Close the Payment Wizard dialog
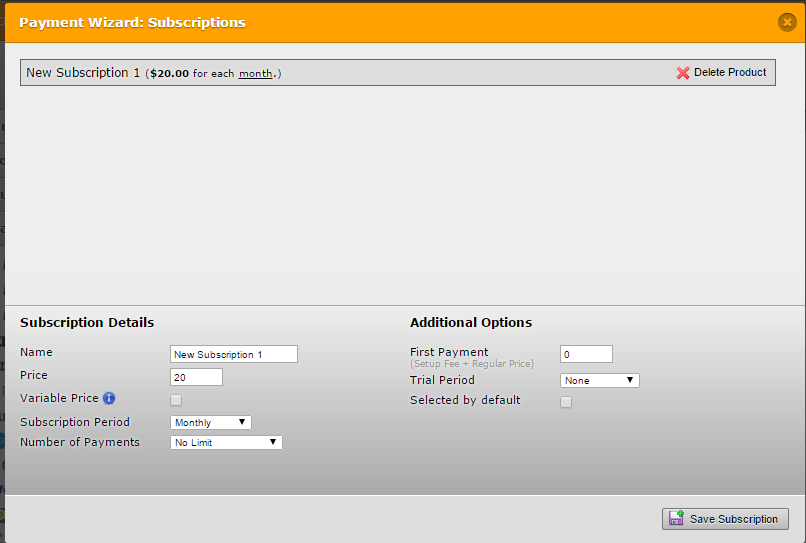 (x=787, y=22)
